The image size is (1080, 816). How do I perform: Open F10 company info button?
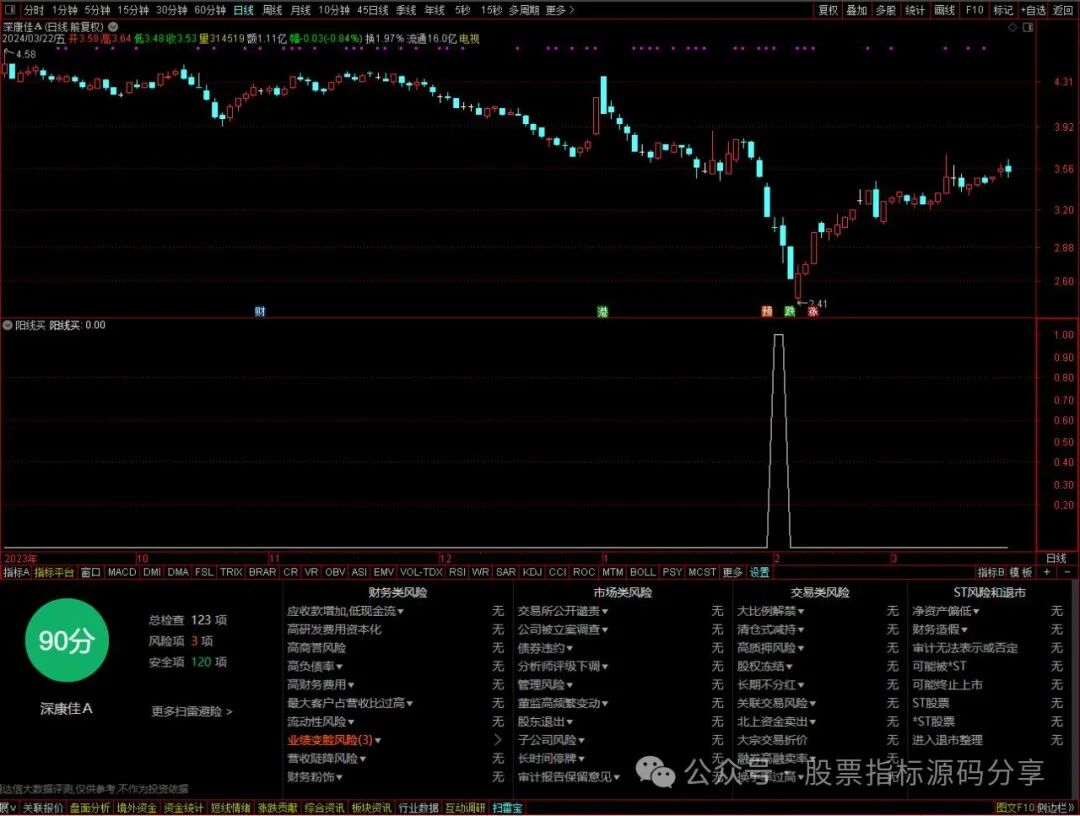[x=974, y=10]
